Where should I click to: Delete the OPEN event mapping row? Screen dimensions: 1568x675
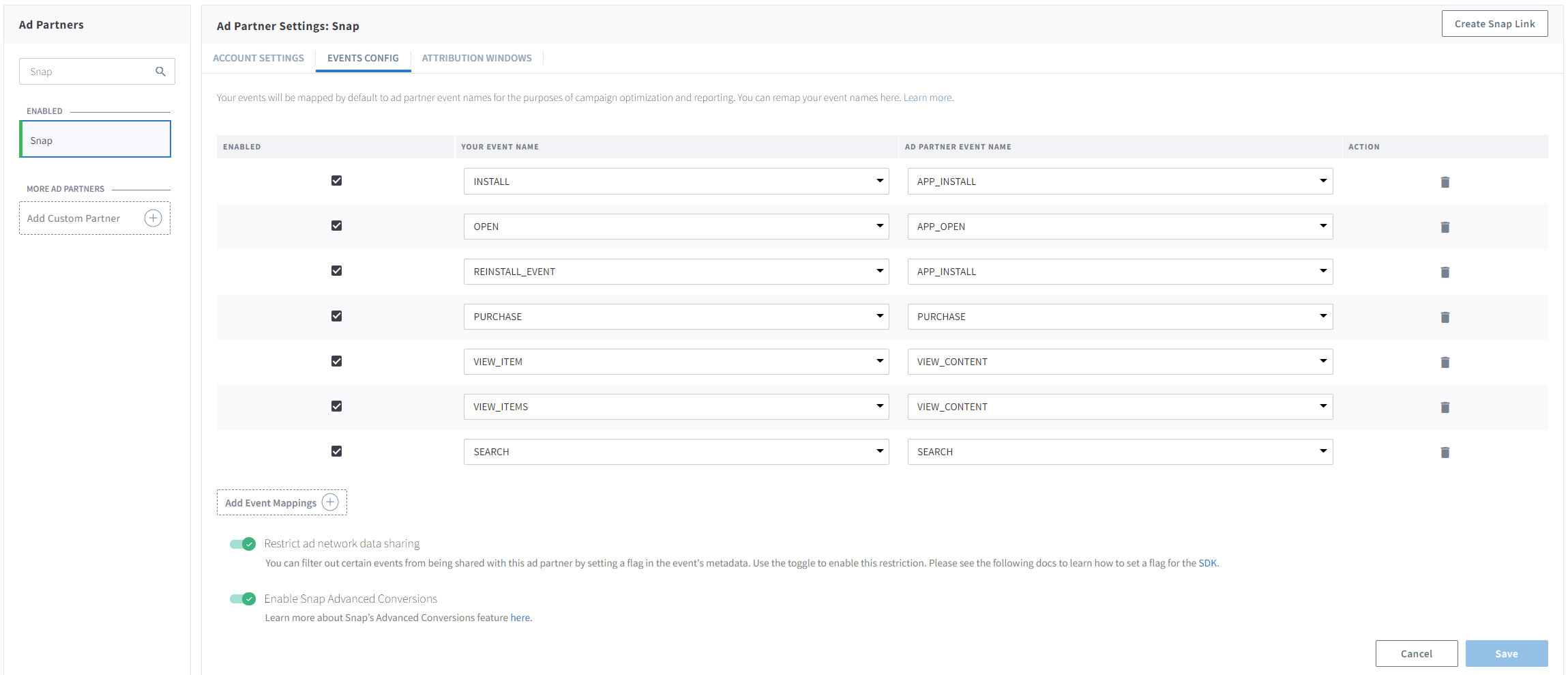[x=1445, y=227]
